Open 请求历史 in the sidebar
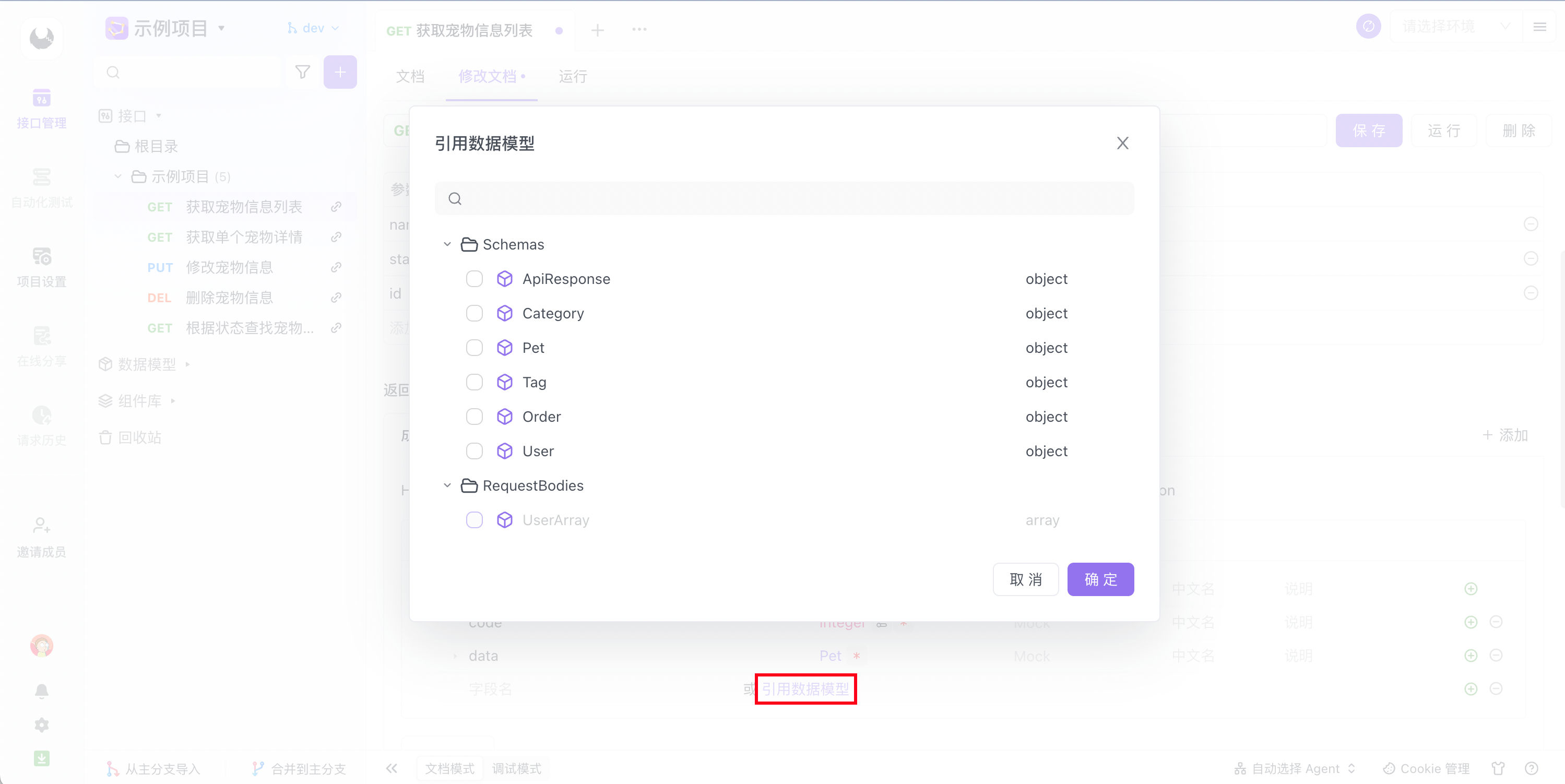This screenshot has width=1565, height=784. (x=41, y=426)
